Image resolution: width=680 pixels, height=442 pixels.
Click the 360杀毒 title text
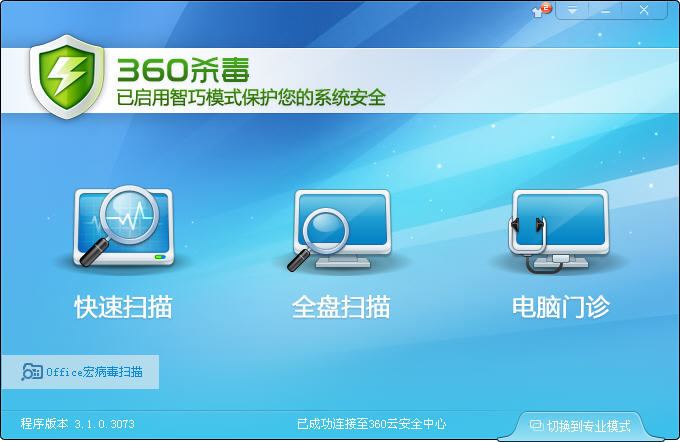pyautogui.click(x=183, y=70)
